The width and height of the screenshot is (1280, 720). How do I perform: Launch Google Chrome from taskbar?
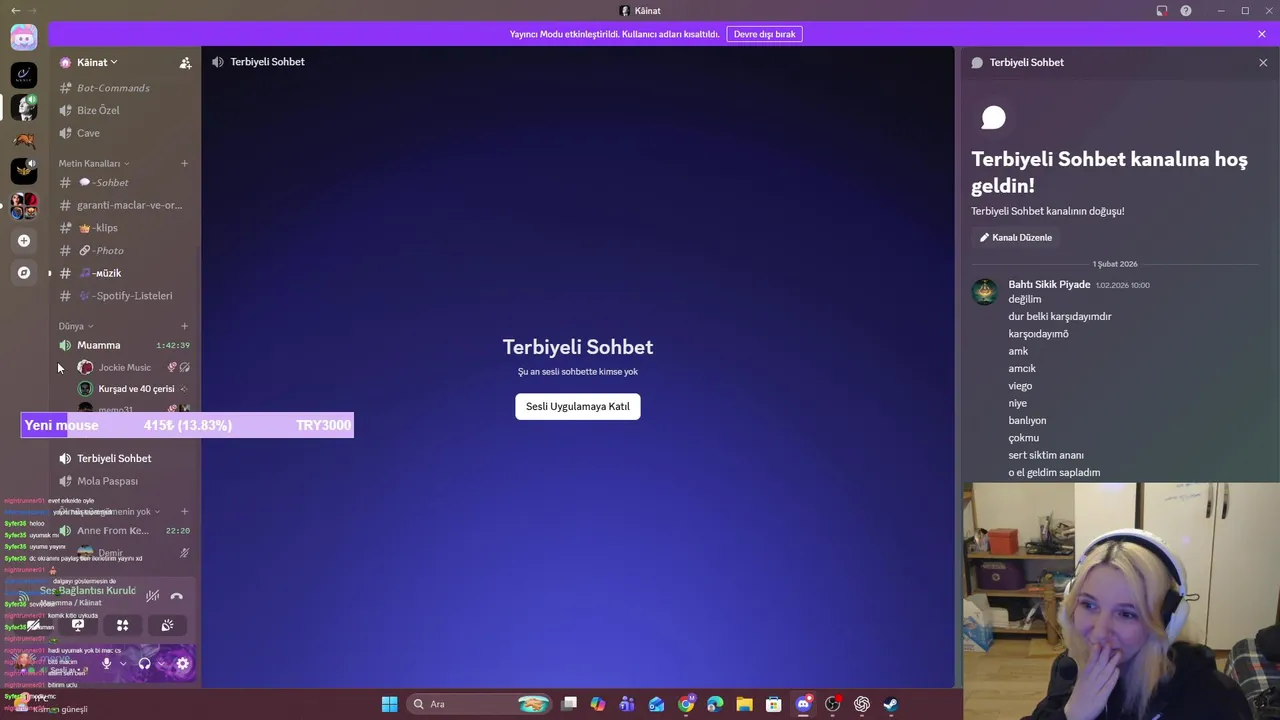pos(686,704)
